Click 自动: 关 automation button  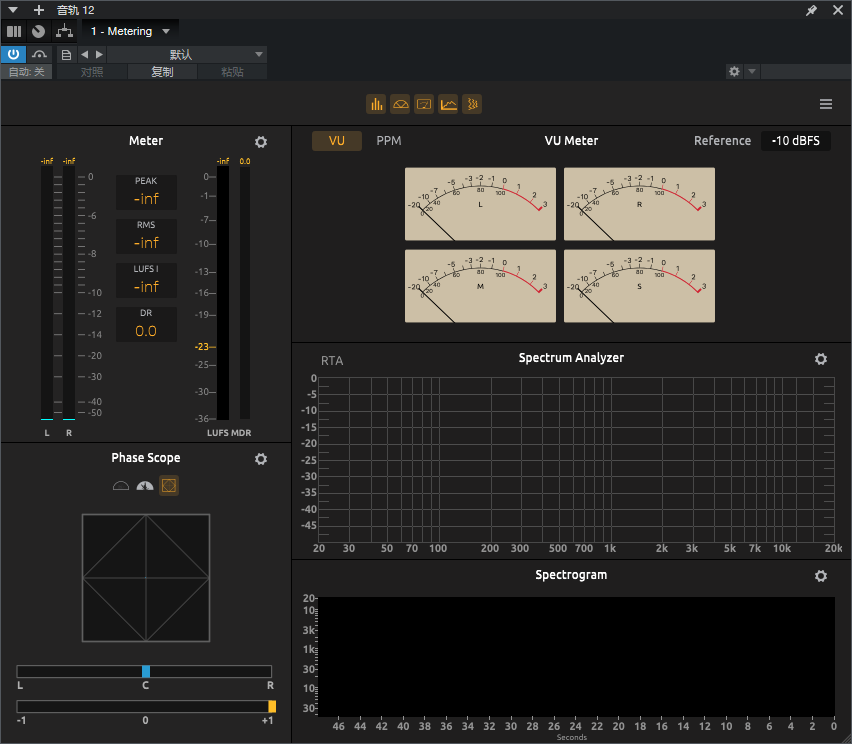coord(27,72)
